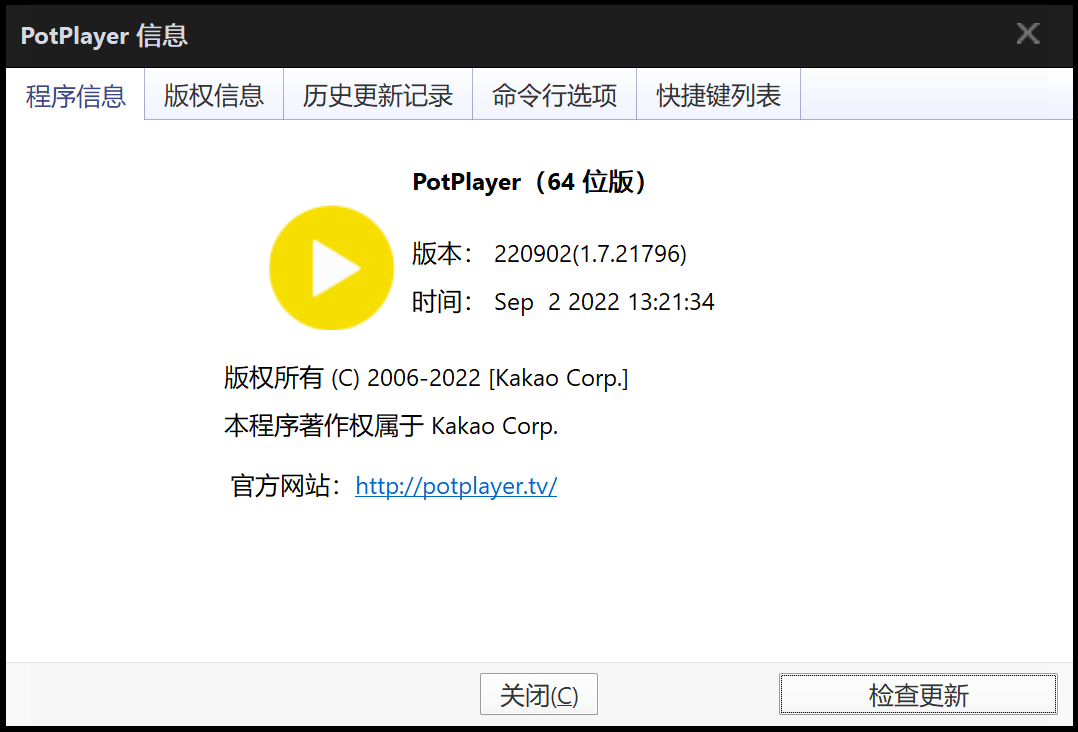Show the 快捷键列表 tab
1078x732 pixels.
click(x=718, y=96)
